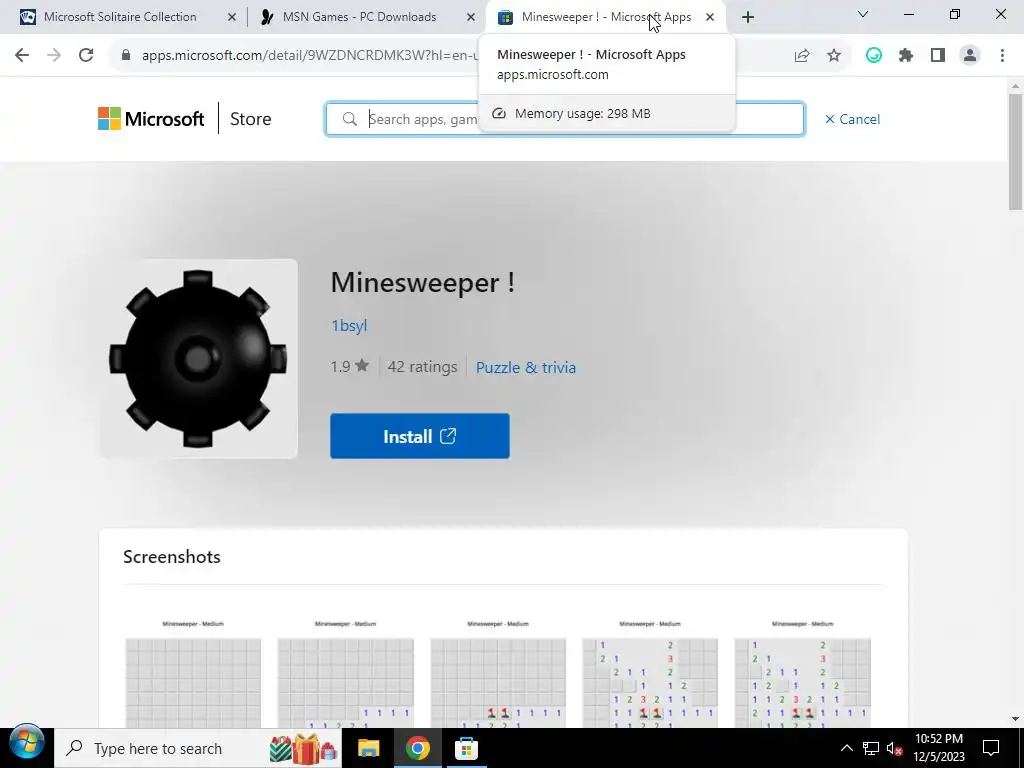Open the network tray icon
Image resolution: width=1024 pixels, height=768 pixels.
[x=871, y=748]
